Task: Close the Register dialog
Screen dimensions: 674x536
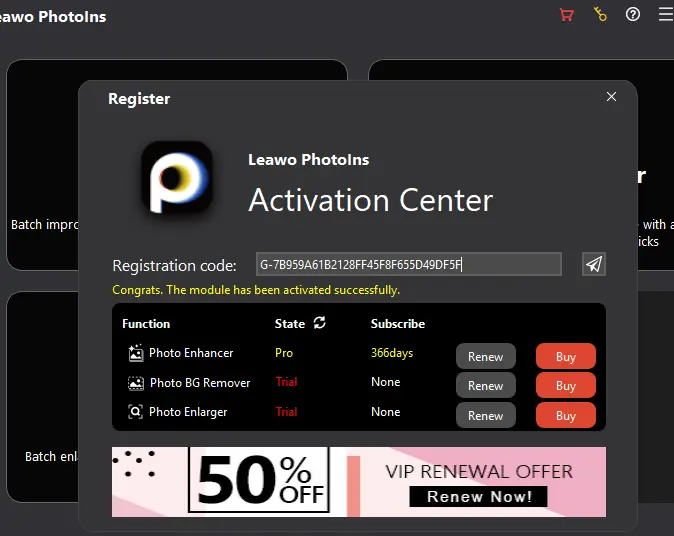Action: tap(611, 97)
